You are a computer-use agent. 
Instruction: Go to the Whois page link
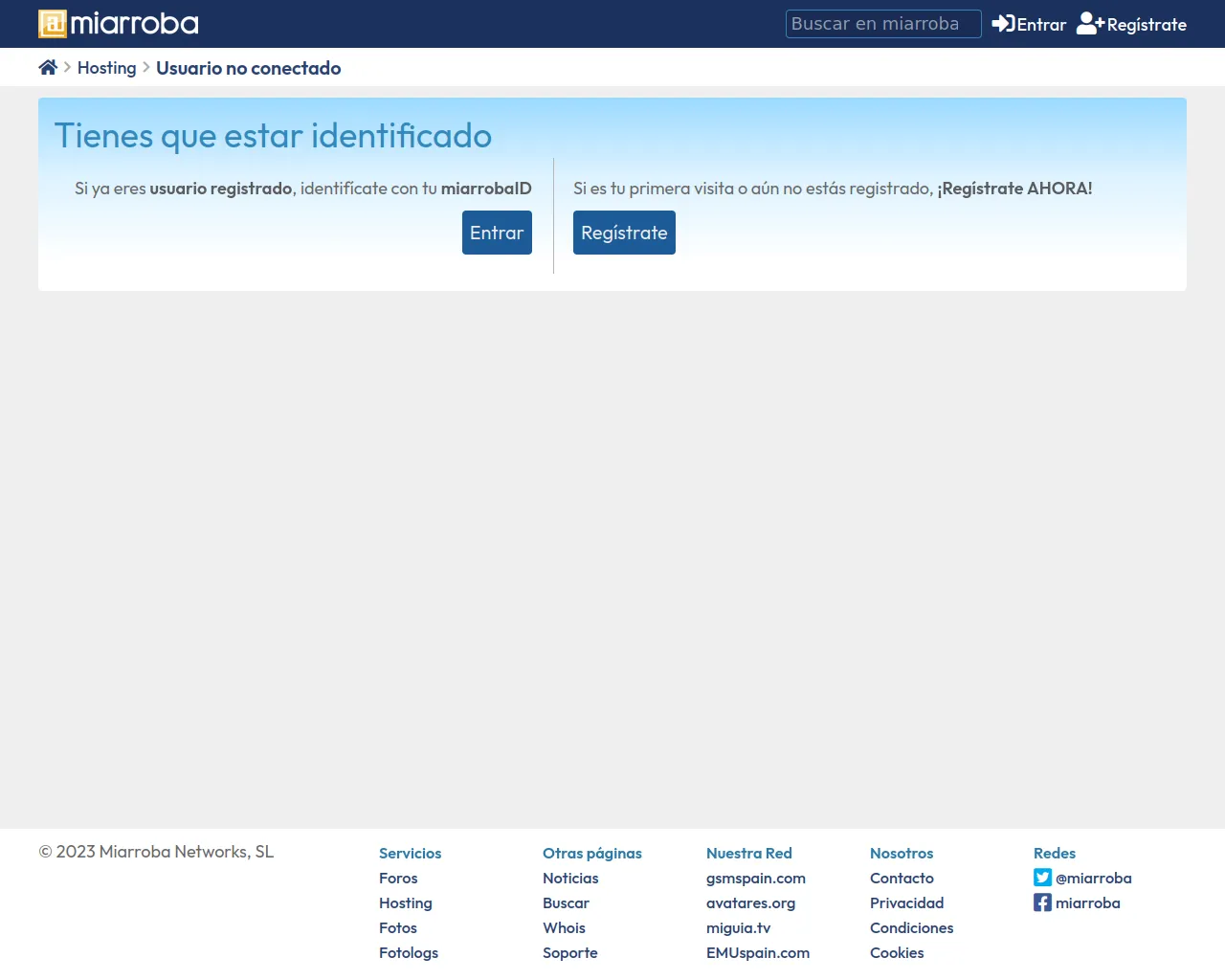(x=564, y=927)
